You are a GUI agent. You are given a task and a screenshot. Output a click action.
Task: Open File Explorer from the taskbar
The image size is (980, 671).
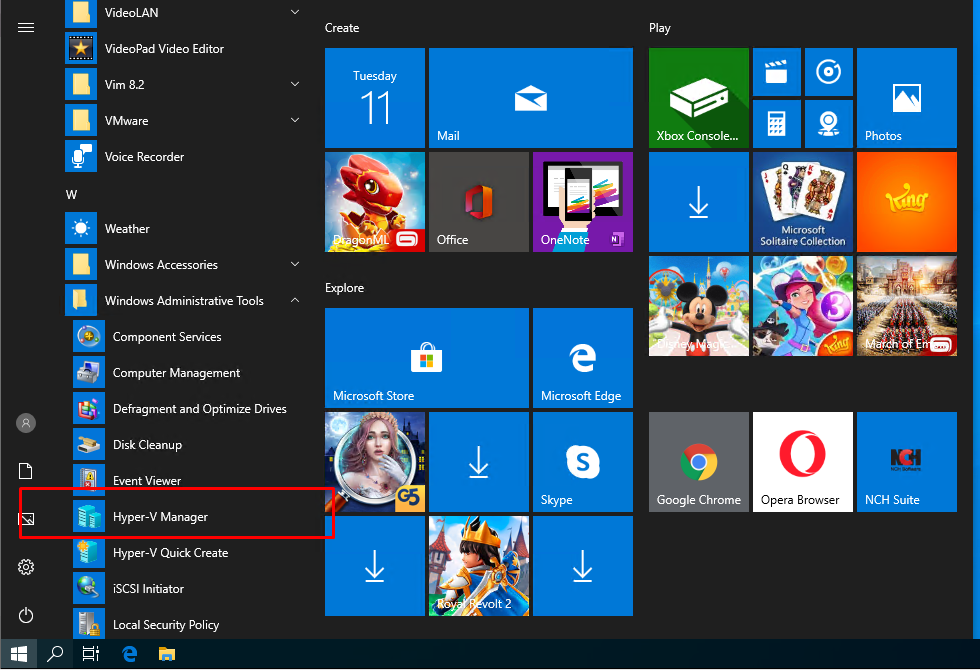tap(167, 654)
